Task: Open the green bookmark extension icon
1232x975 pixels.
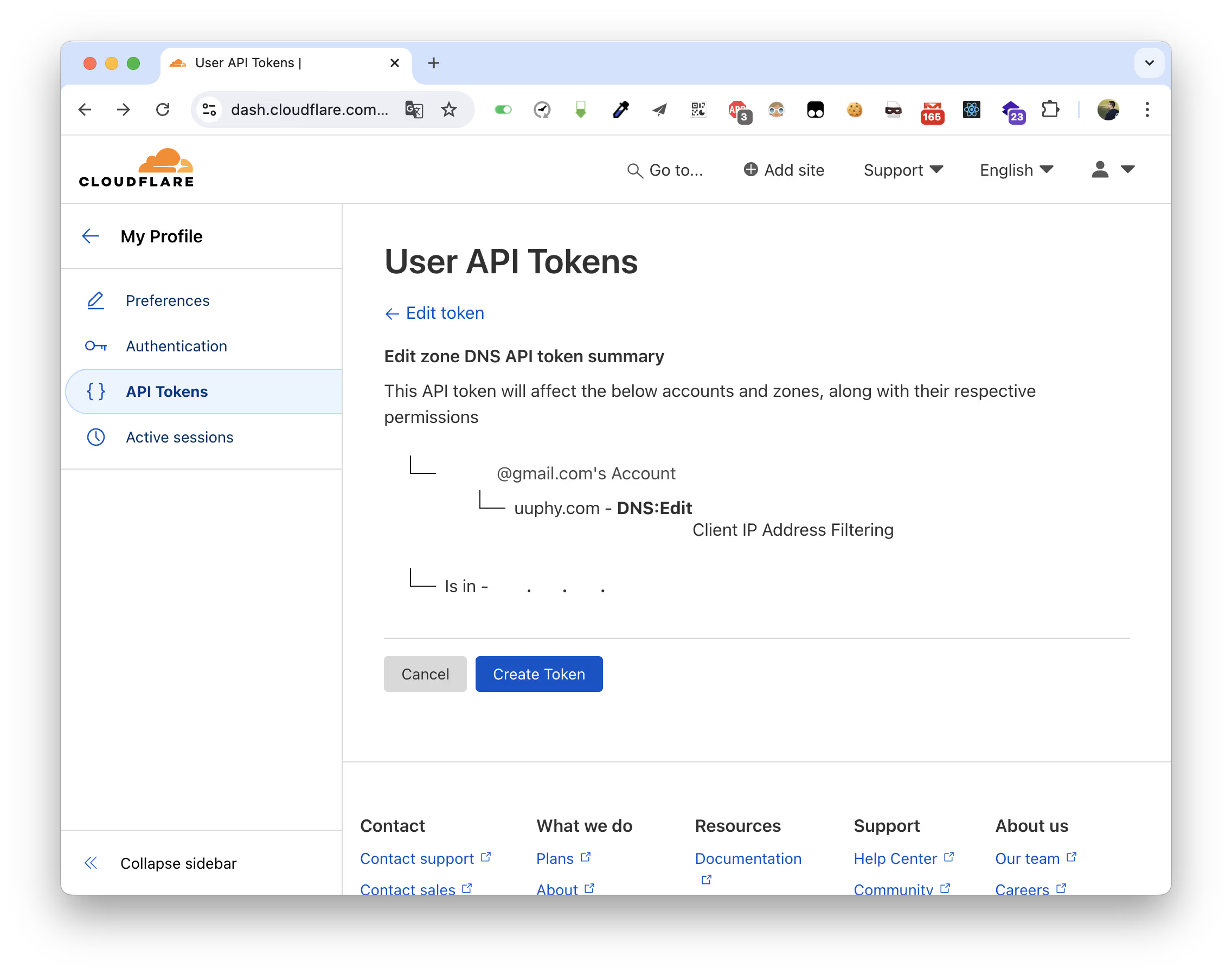Action: click(x=581, y=110)
